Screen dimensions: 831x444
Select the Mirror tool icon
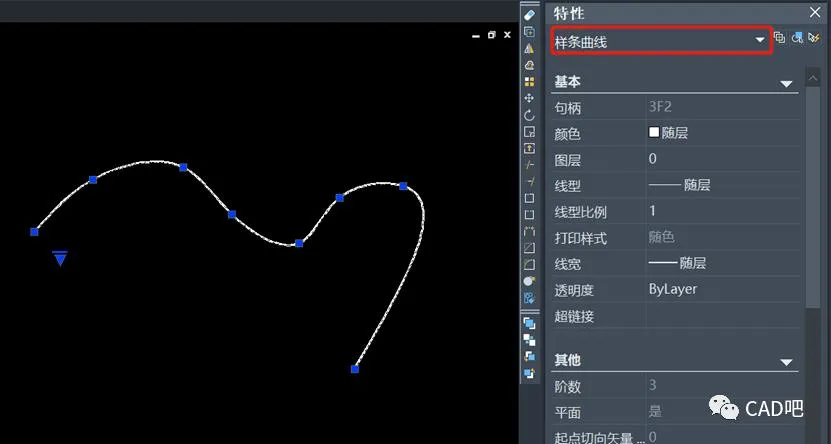coord(529,48)
